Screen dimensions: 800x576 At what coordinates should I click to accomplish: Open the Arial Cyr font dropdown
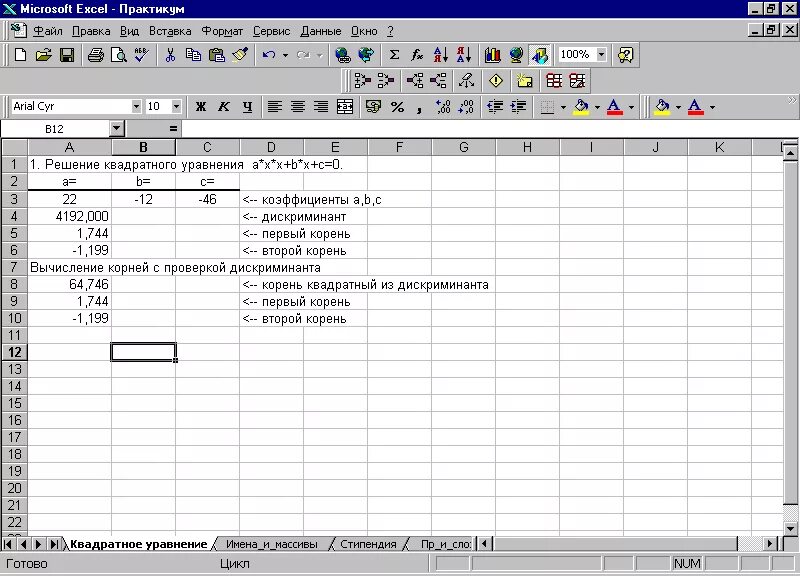136,107
